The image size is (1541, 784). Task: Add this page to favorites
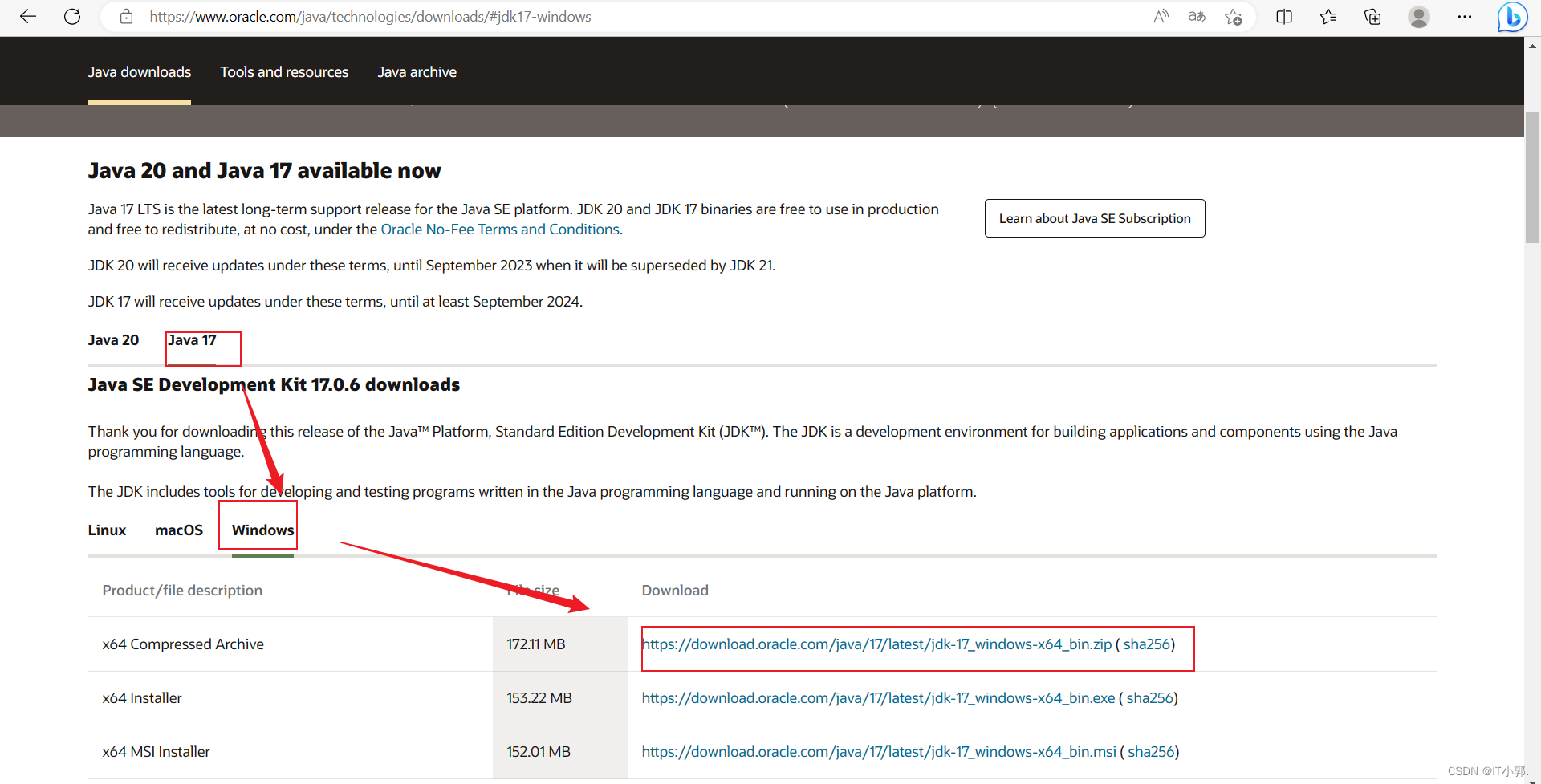[1234, 16]
